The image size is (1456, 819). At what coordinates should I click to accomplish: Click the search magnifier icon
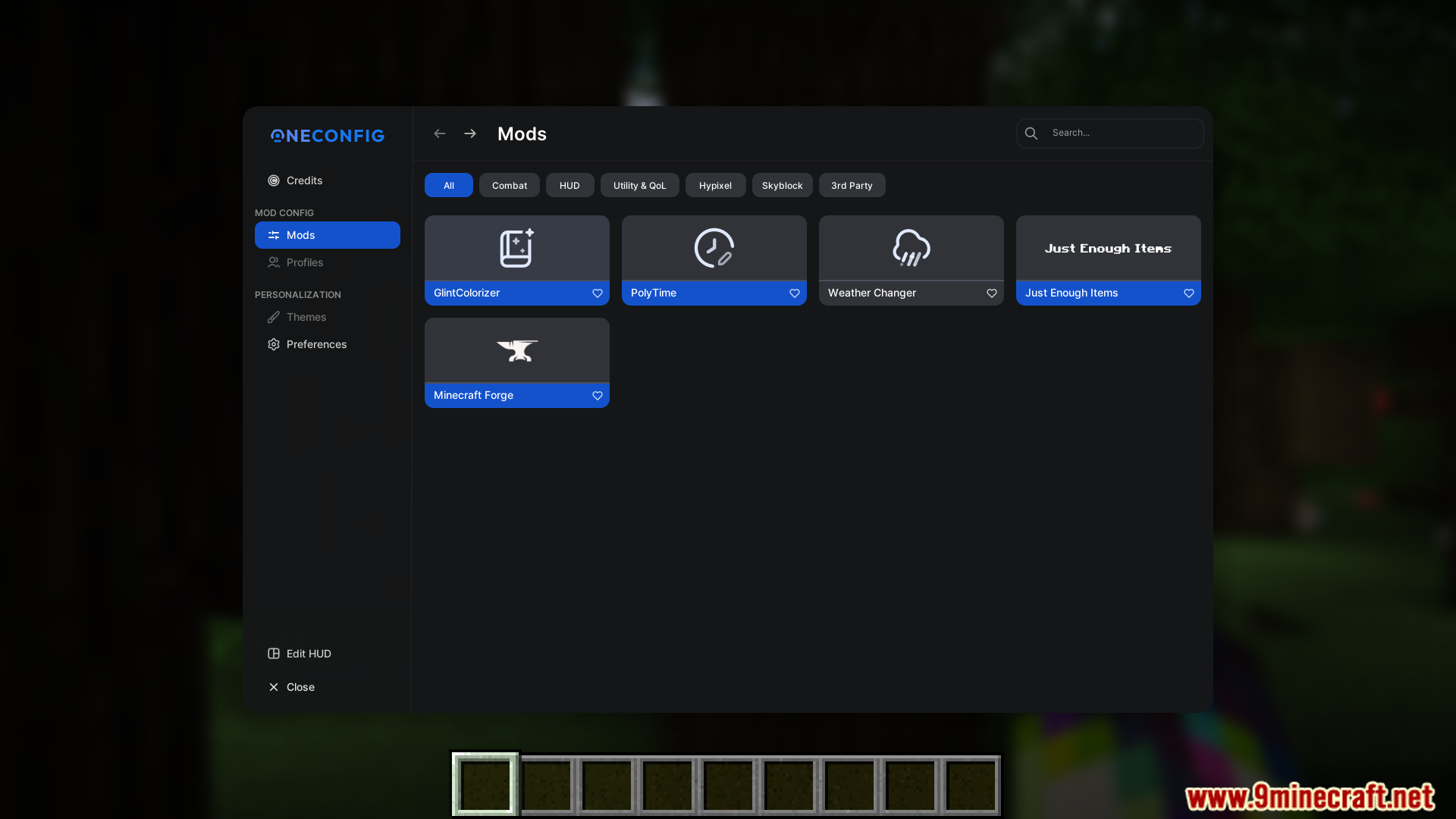[x=1031, y=133]
